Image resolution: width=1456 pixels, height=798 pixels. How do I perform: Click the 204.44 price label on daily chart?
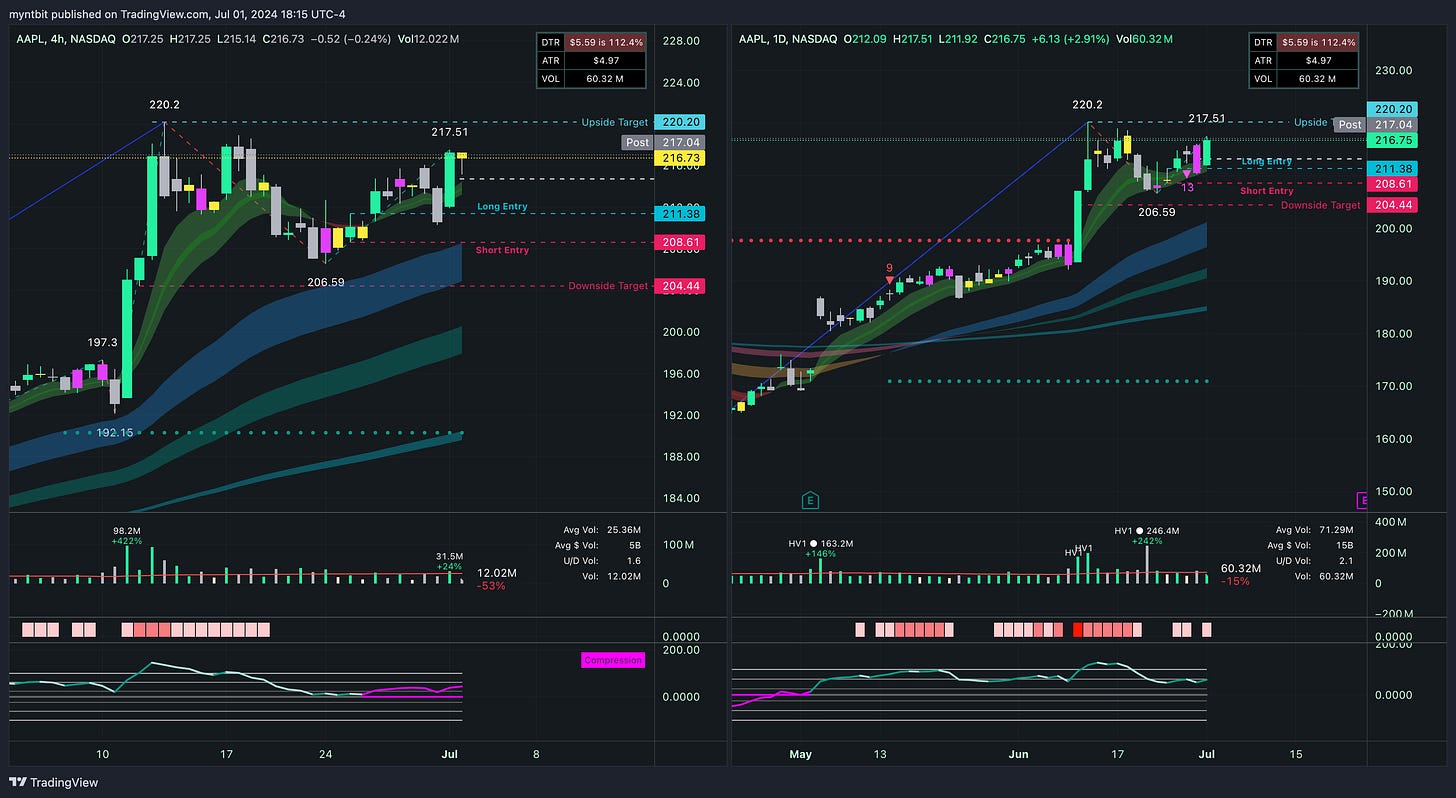[x=1392, y=204]
